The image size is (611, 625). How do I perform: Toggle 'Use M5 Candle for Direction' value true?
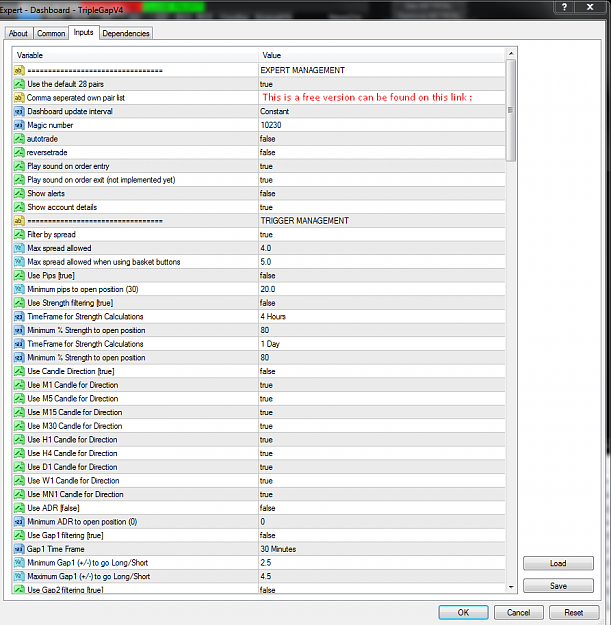382,399
